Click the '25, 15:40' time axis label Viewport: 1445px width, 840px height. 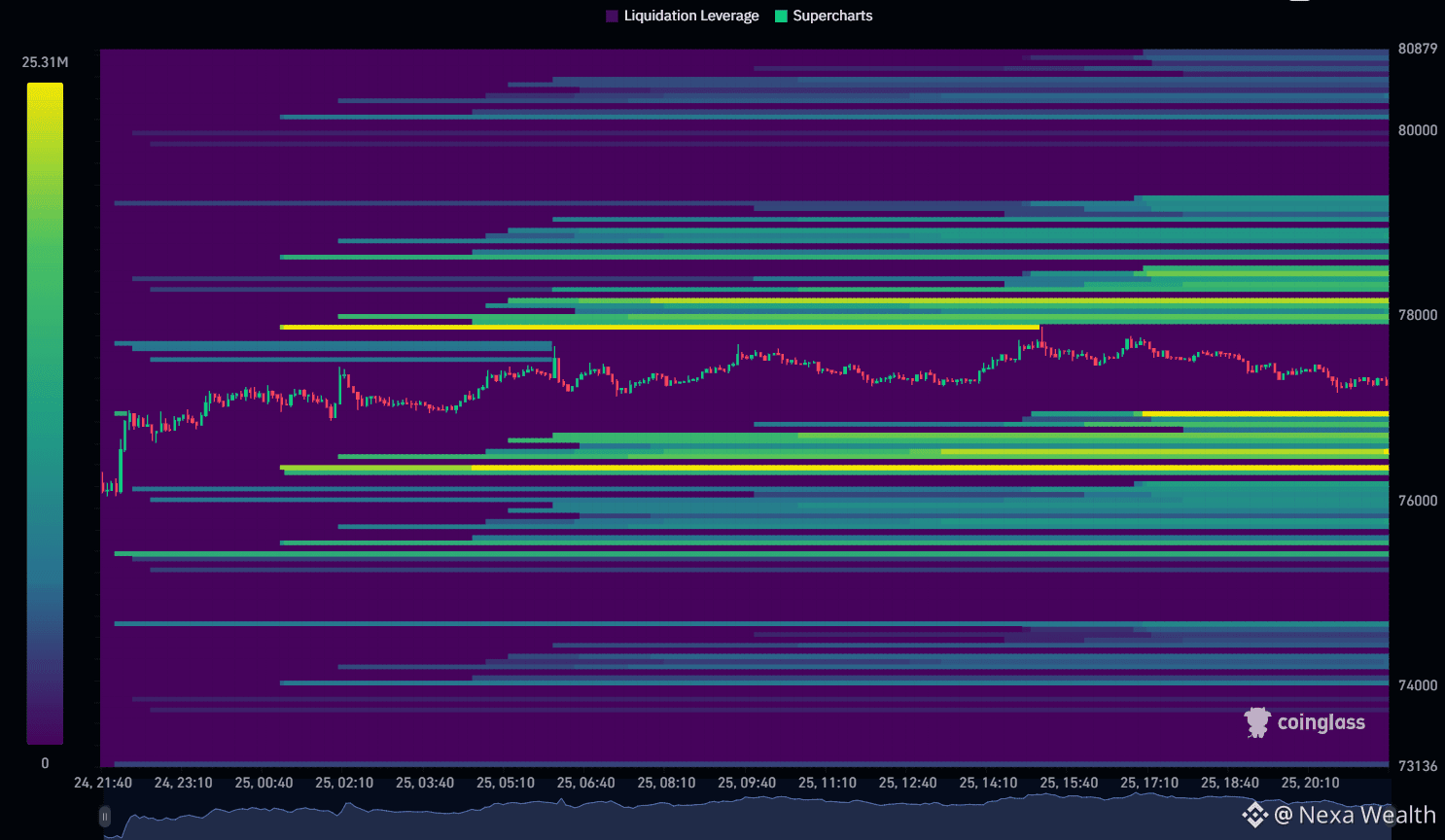click(1069, 783)
